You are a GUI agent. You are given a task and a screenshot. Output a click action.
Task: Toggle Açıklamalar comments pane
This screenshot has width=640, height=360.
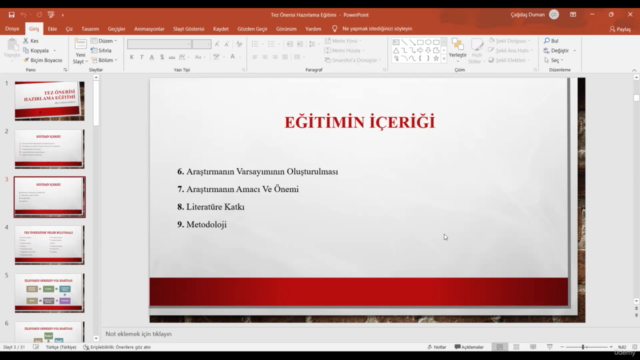(469, 347)
